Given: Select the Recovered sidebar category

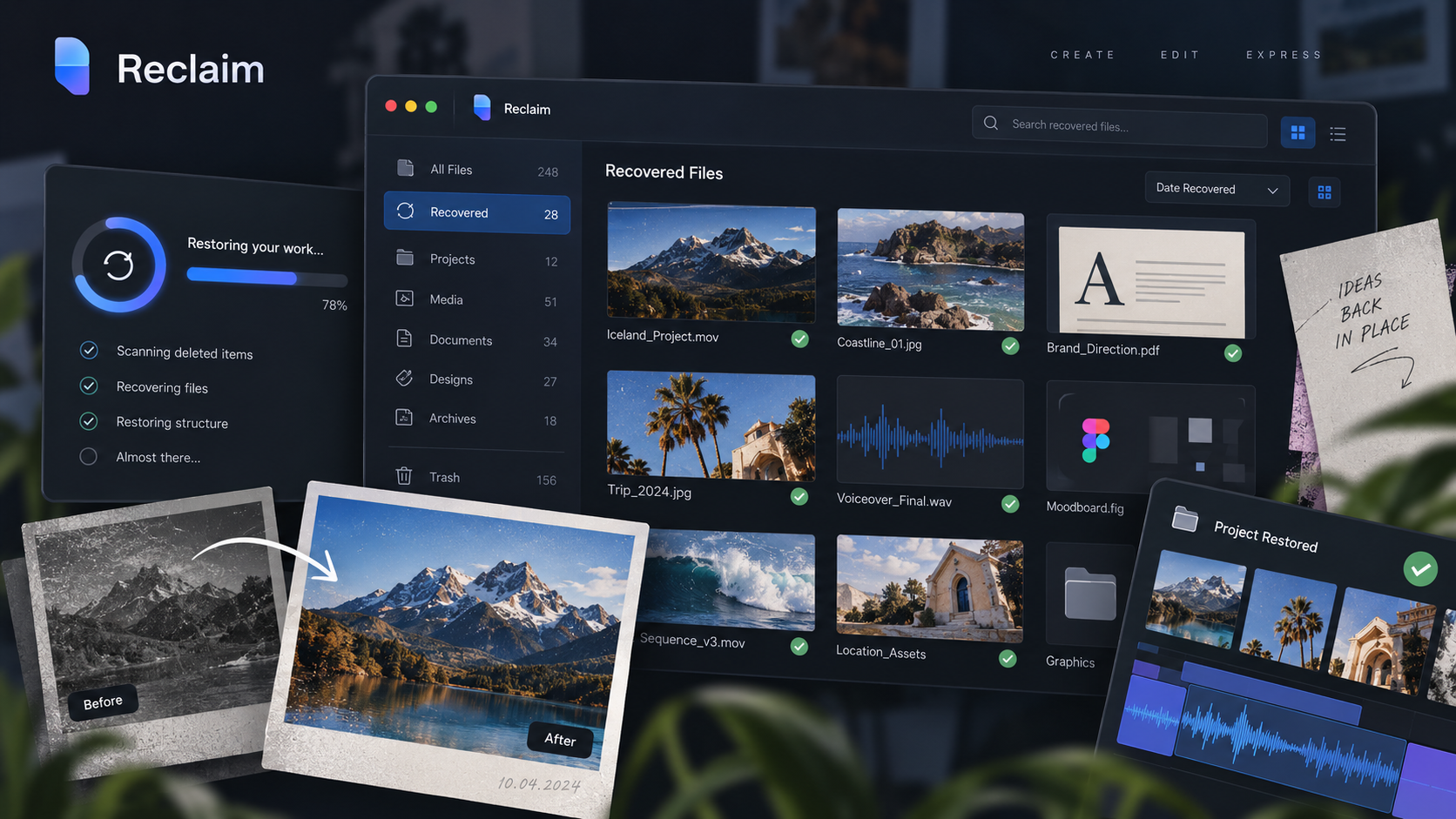Looking at the screenshot, I should point(477,213).
